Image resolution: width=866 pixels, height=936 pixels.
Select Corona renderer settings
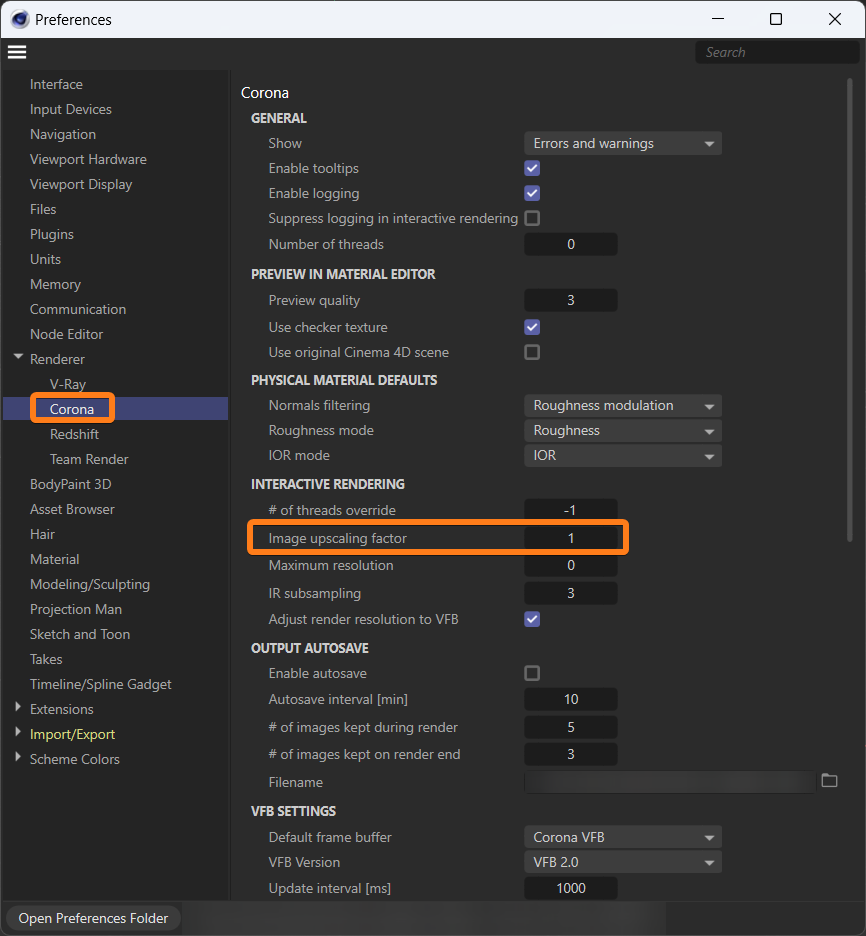click(x=72, y=410)
